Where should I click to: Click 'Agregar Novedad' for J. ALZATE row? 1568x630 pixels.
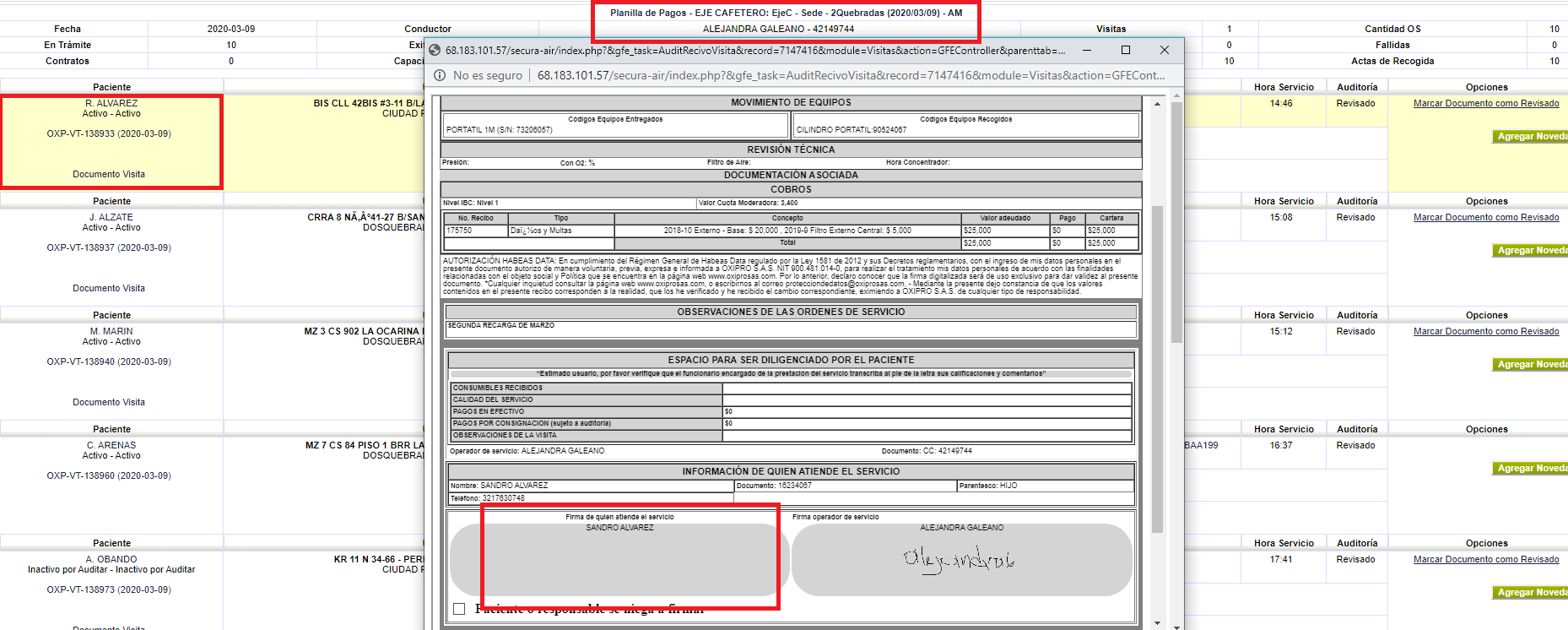pyautogui.click(x=1530, y=250)
